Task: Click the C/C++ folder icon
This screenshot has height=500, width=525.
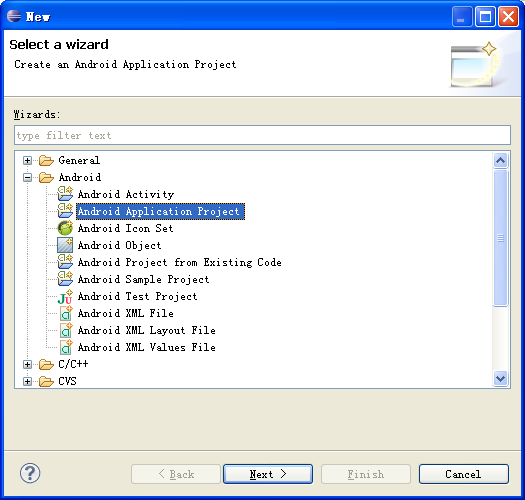Action: (x=46, y=364)
